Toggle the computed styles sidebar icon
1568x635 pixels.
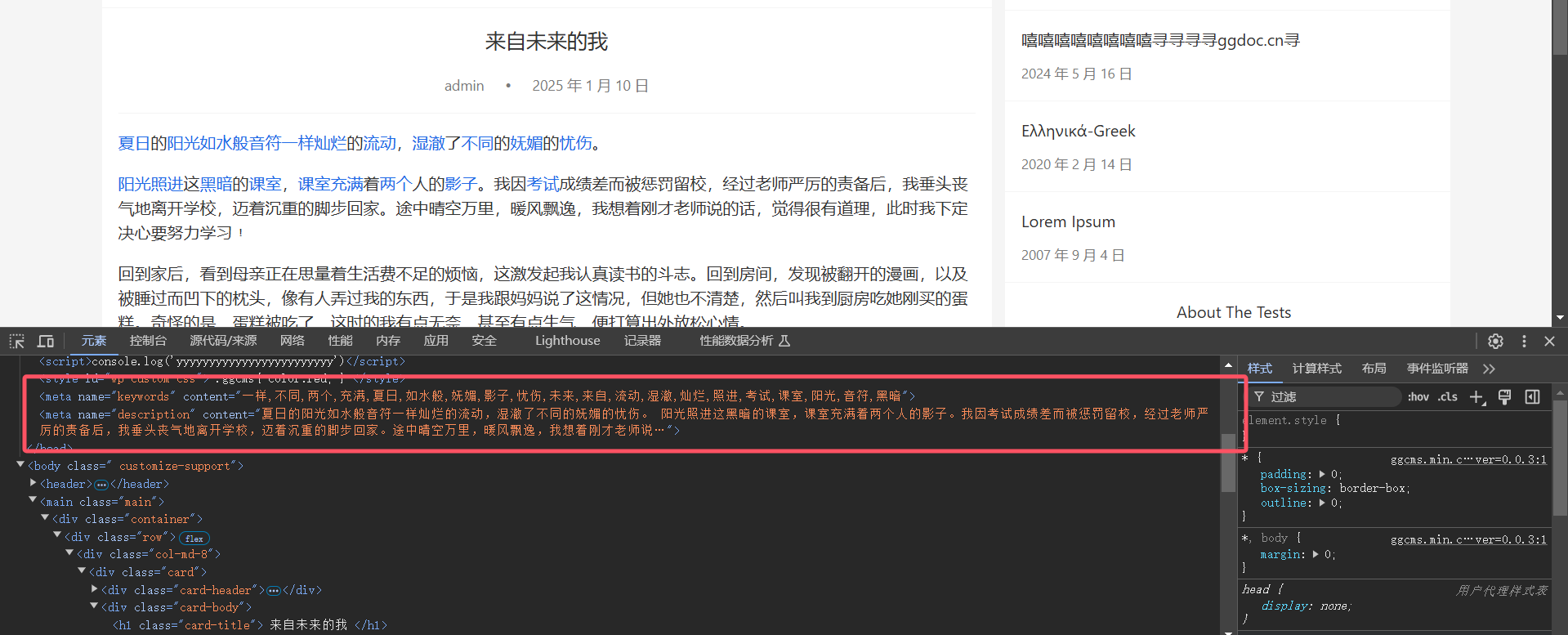(1532, 396)
